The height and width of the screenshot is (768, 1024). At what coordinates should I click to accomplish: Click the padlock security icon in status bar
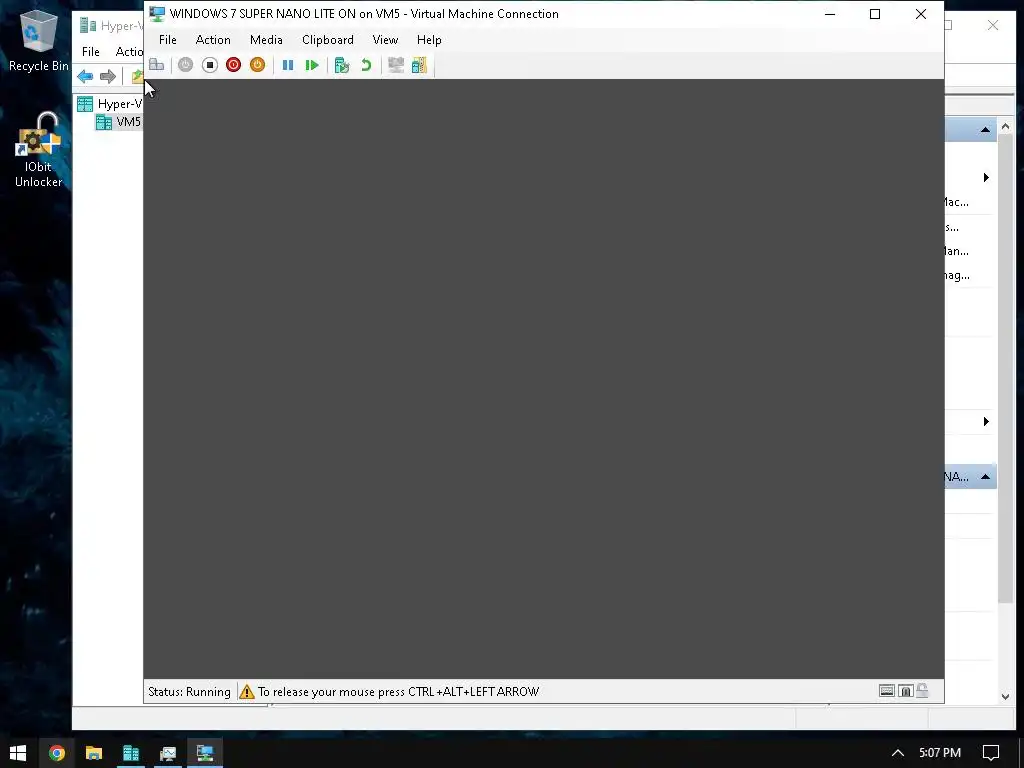click(922, 690)
